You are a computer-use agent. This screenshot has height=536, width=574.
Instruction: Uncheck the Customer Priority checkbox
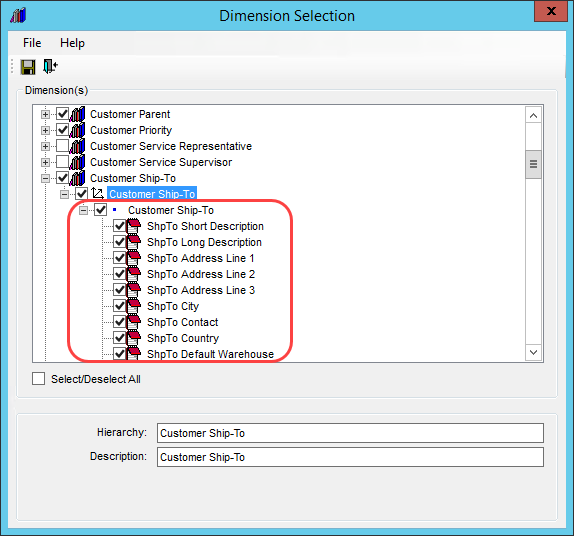[62, 130]
